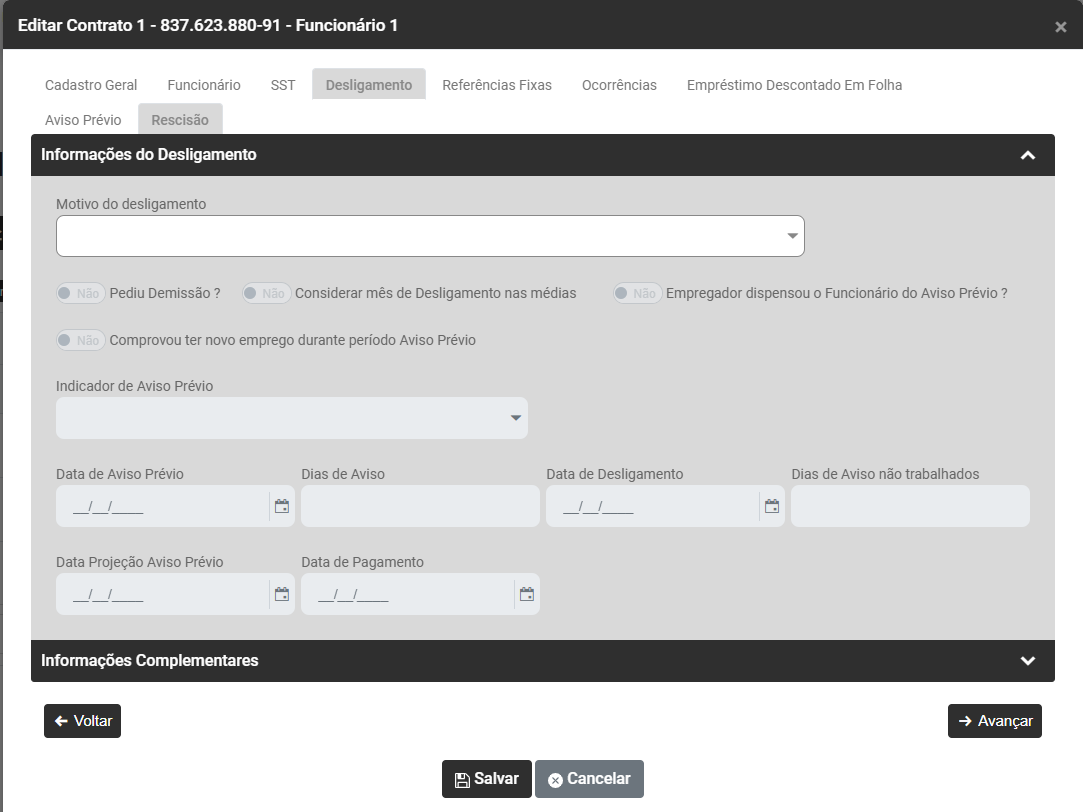Click the Salvar button
This screenshot has height=812, width=1083.
[486, 779]
